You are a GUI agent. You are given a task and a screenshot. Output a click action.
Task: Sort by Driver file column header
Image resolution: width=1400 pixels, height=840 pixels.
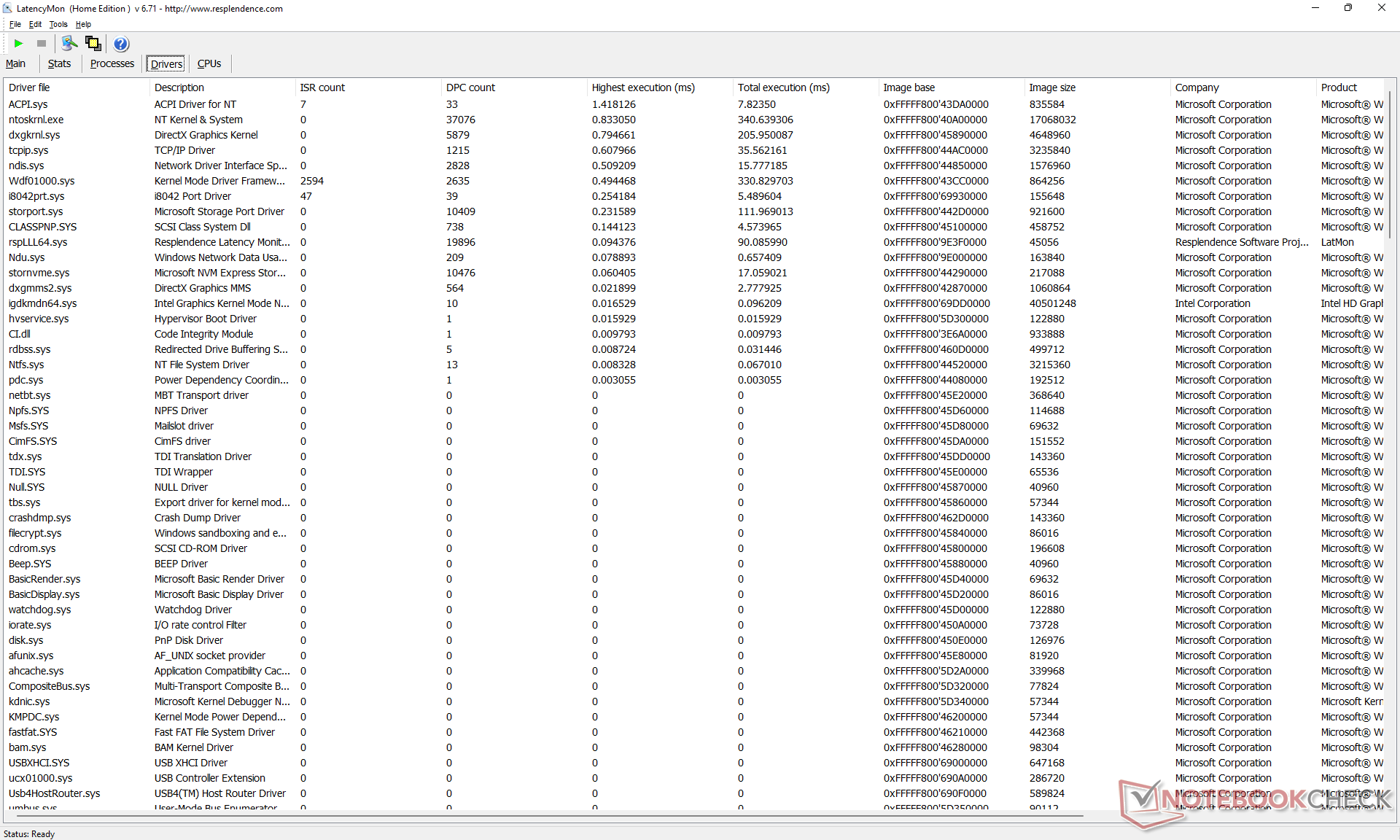(x=29, y=87)
